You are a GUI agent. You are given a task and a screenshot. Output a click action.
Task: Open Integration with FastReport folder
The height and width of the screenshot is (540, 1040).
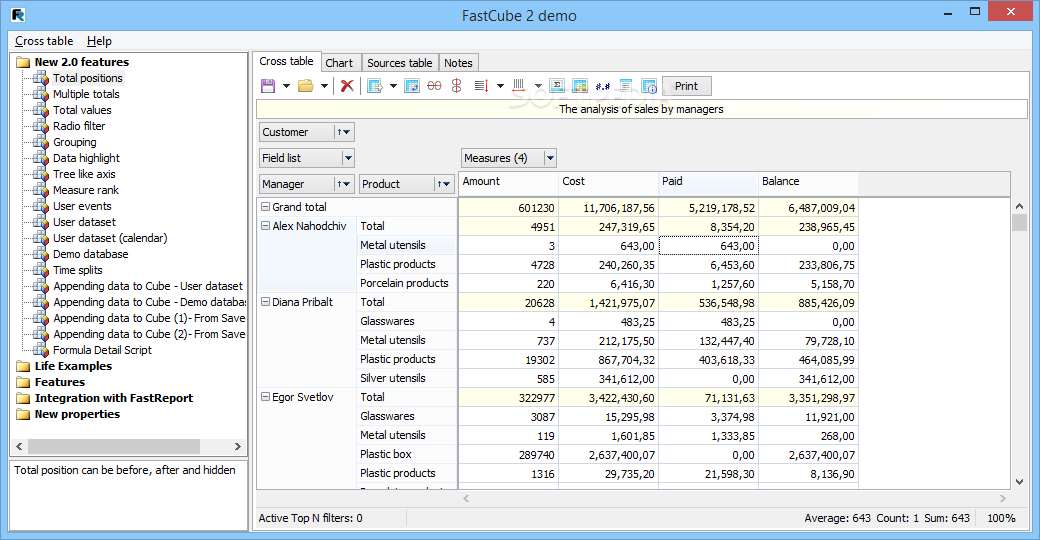coord(113,398)
